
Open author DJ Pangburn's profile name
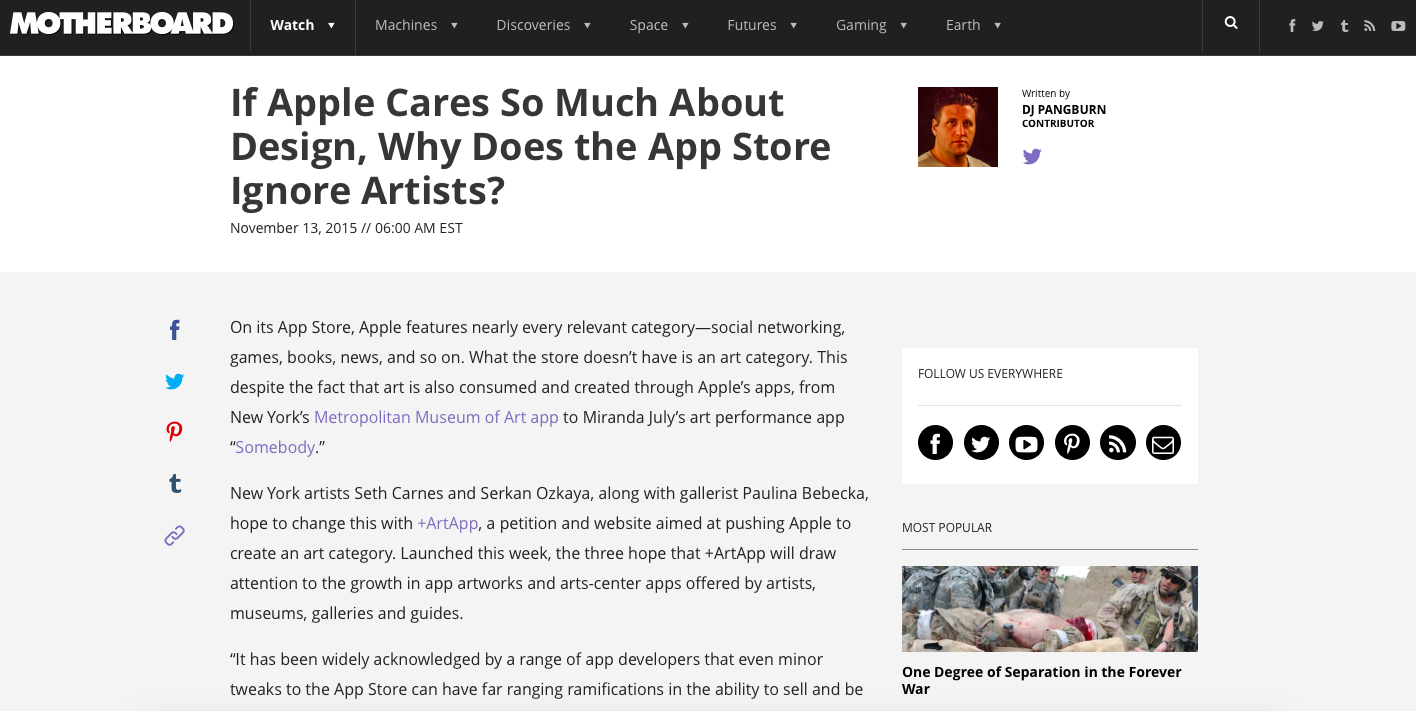1064,109
